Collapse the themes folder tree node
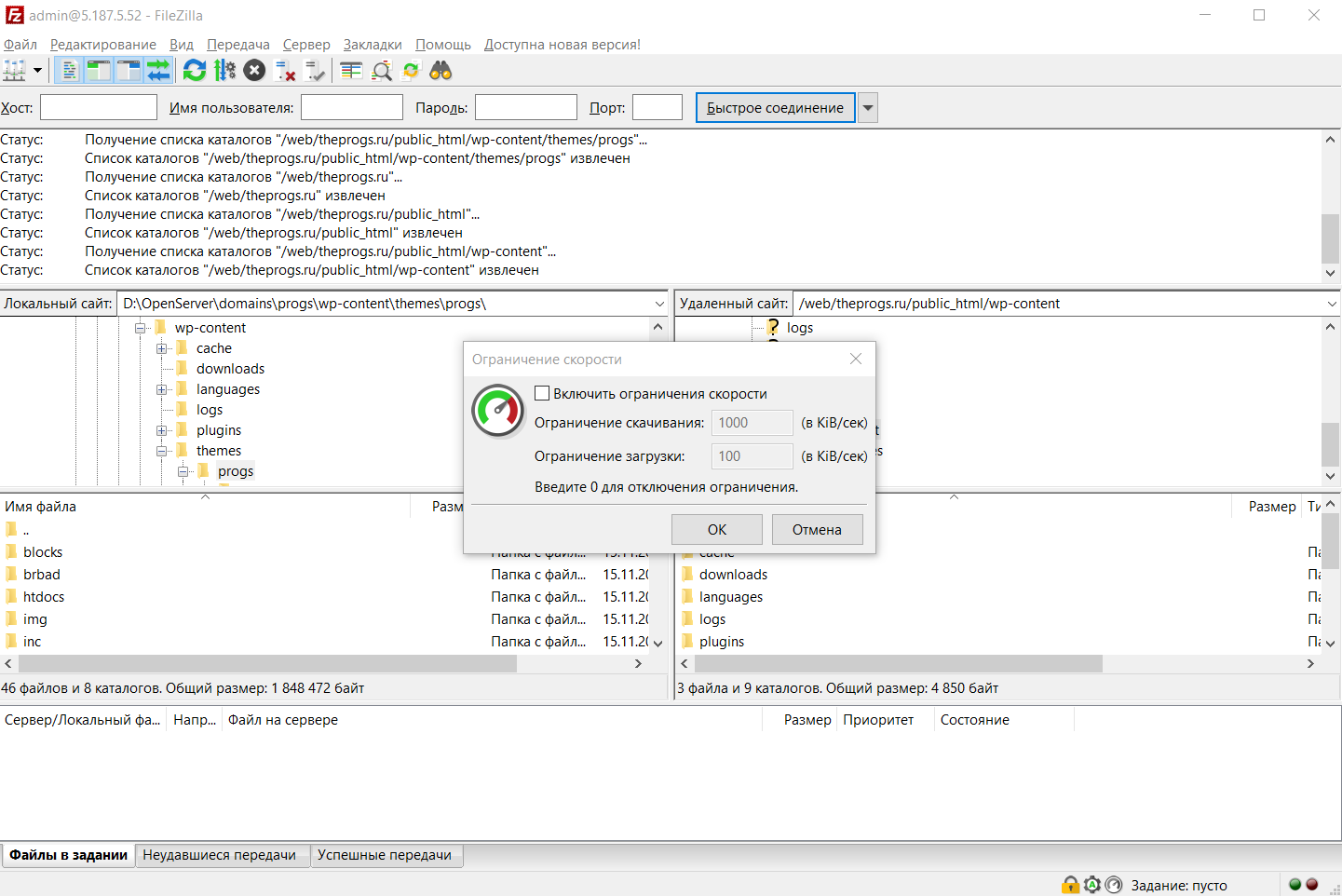Image resolution: width=1342 pixels, height=896 pixels. tap(162, 451)
